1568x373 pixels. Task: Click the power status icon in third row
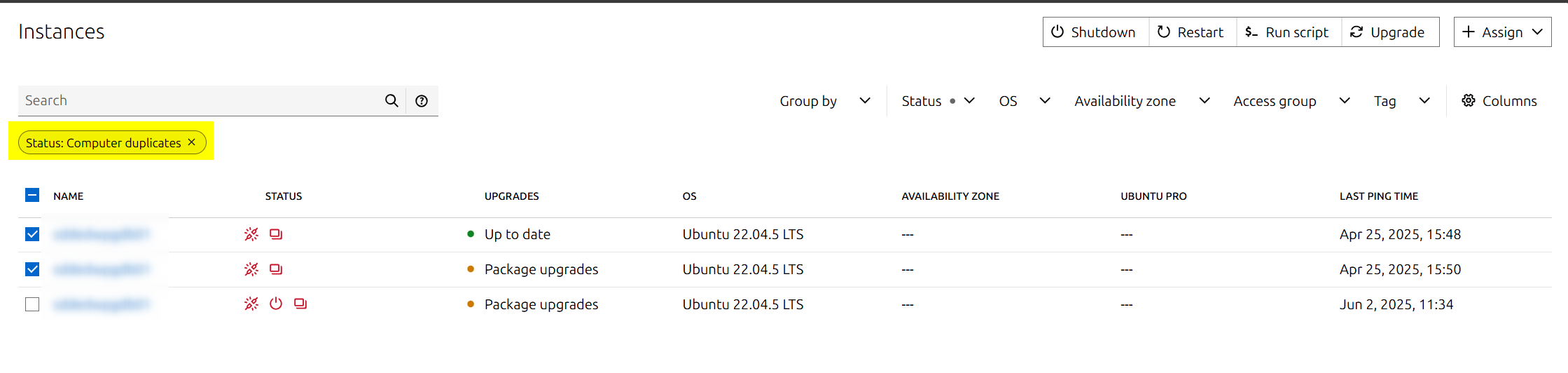[276, 304]
